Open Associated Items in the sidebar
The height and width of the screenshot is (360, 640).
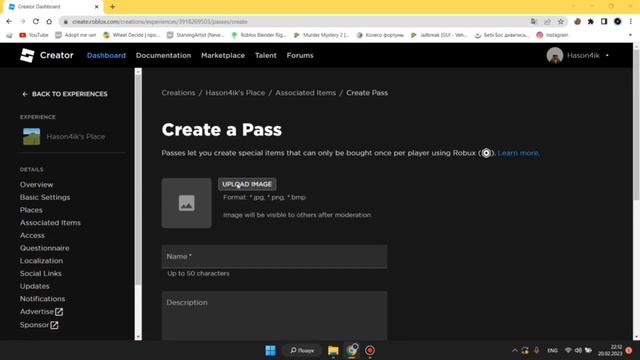click(x=50, y=222)
